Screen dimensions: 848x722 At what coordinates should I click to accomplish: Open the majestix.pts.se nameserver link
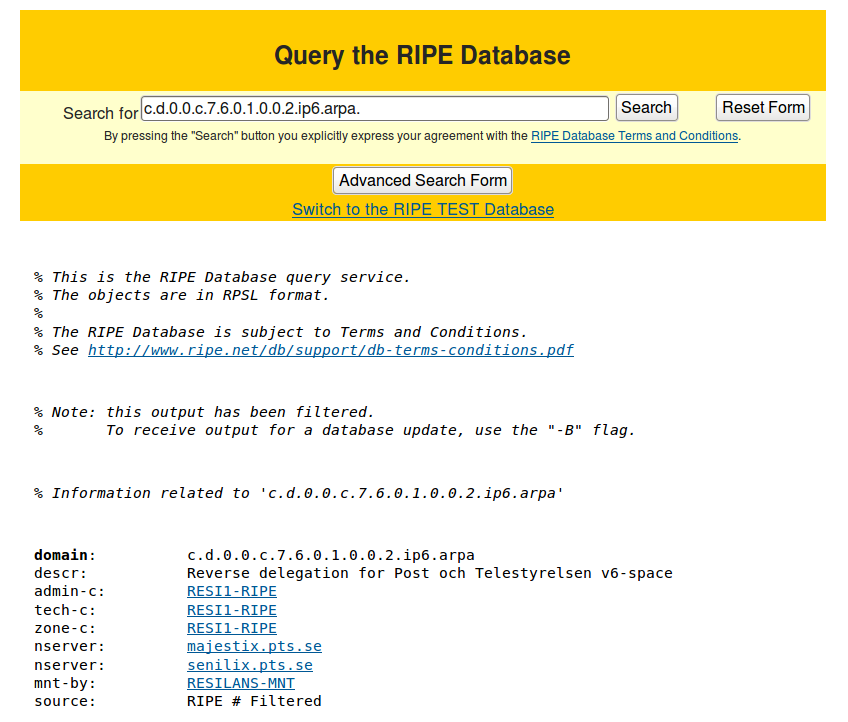click(254, 647)
